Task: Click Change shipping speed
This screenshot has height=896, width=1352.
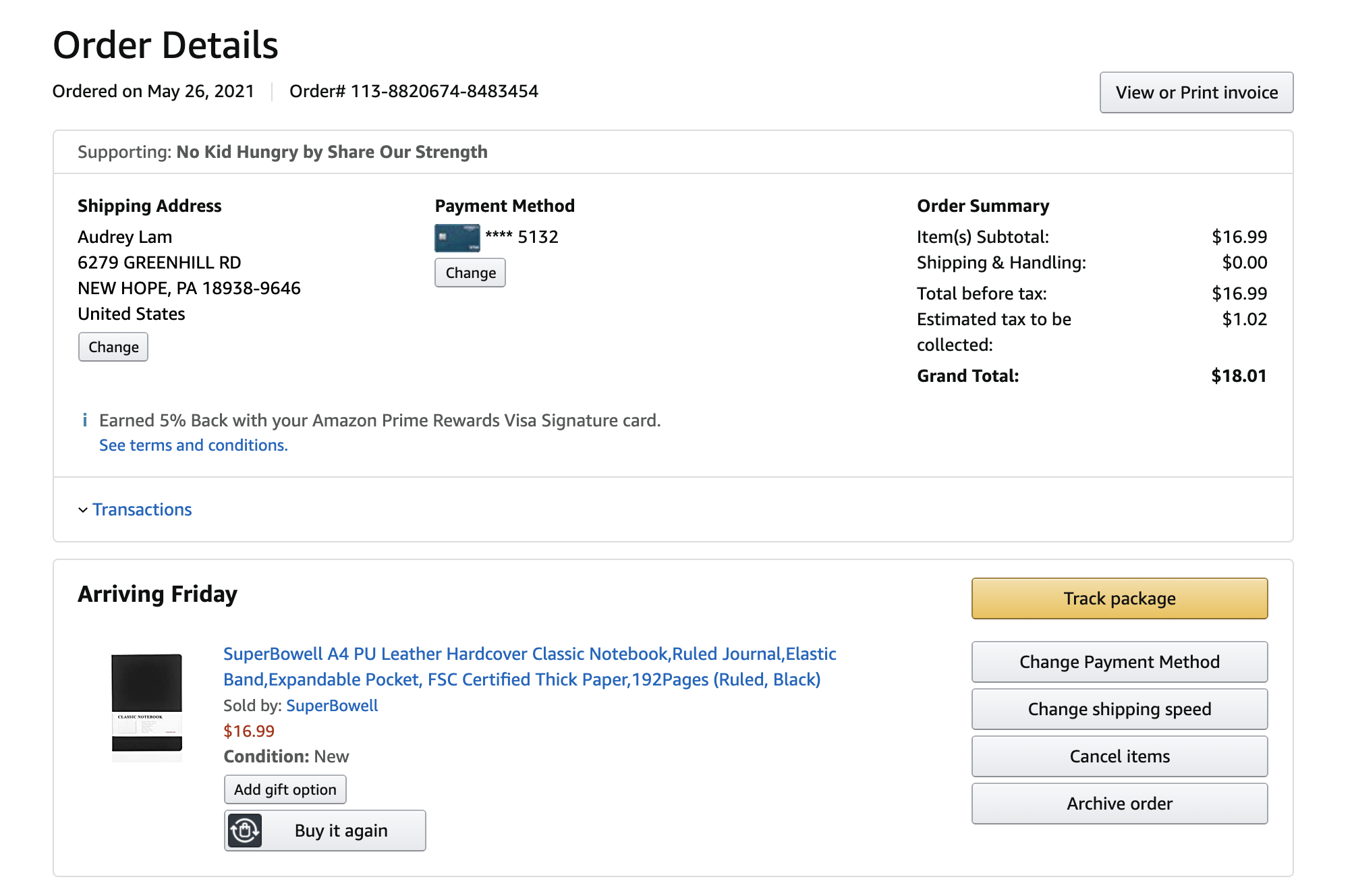Action: tap(1119, 709)
